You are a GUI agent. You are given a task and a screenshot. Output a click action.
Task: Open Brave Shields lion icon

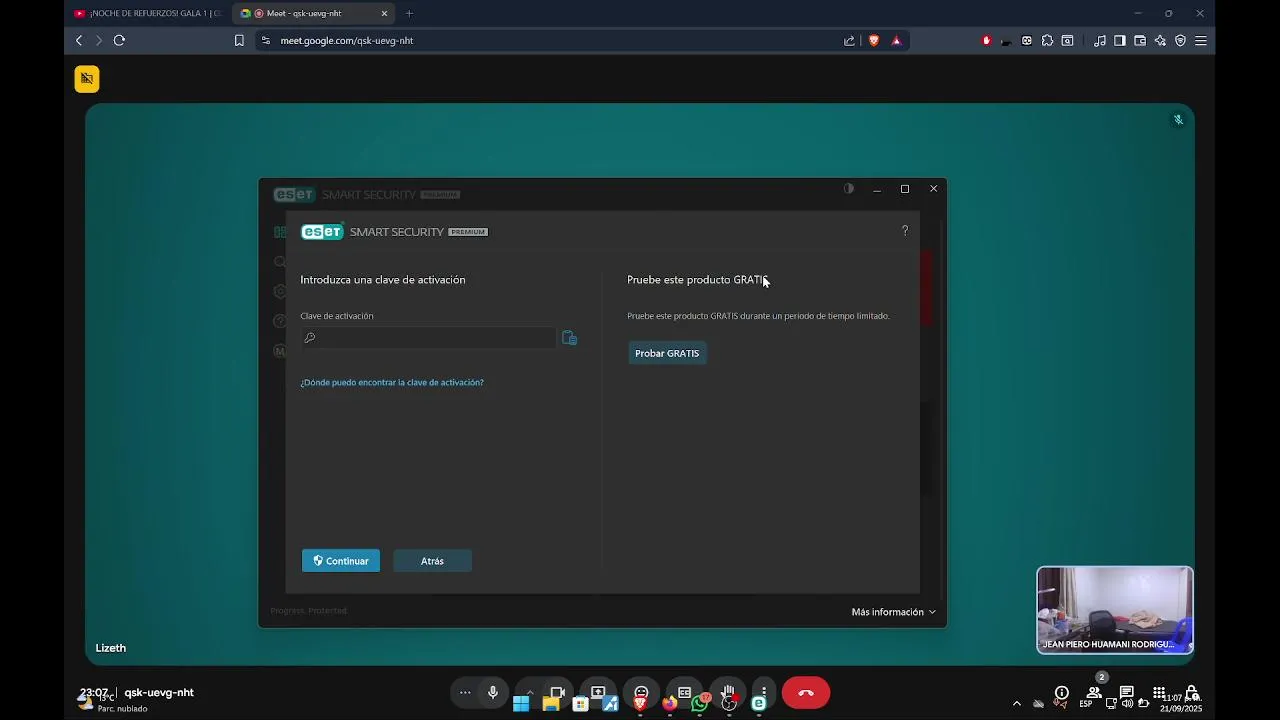(x=874, y=40)
